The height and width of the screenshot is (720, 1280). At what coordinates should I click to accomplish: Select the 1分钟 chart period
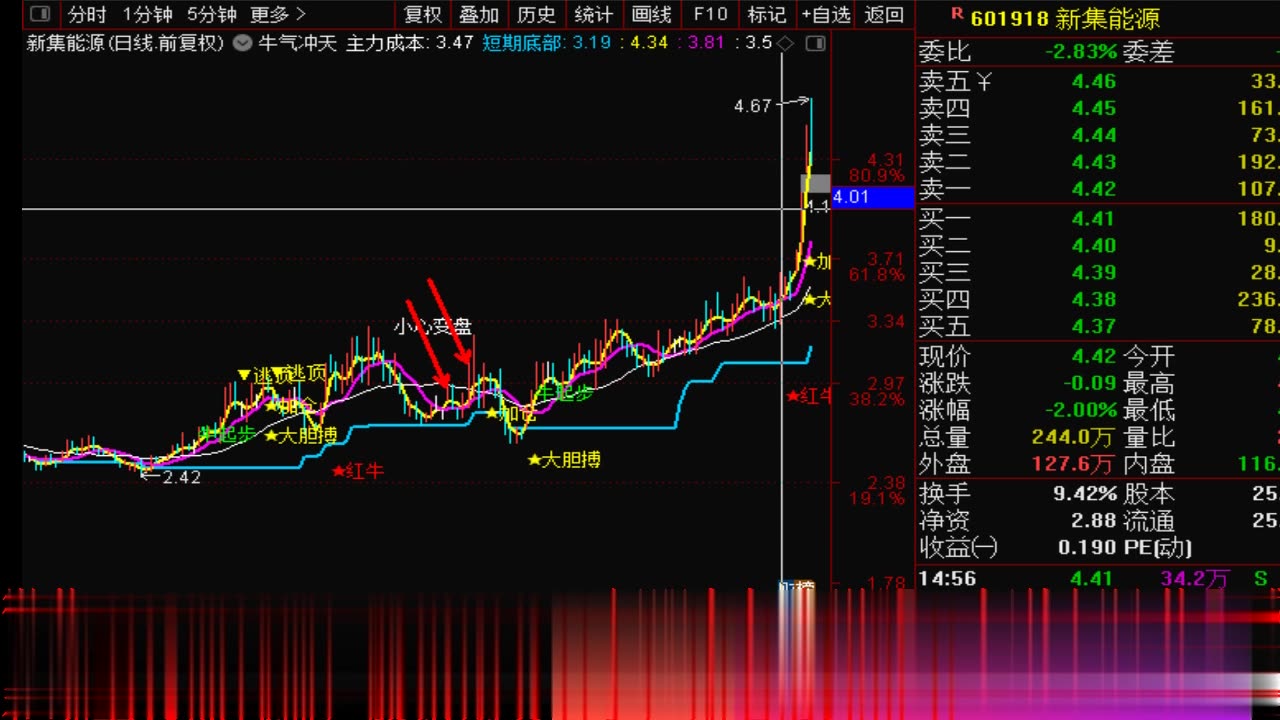[150, 15]
